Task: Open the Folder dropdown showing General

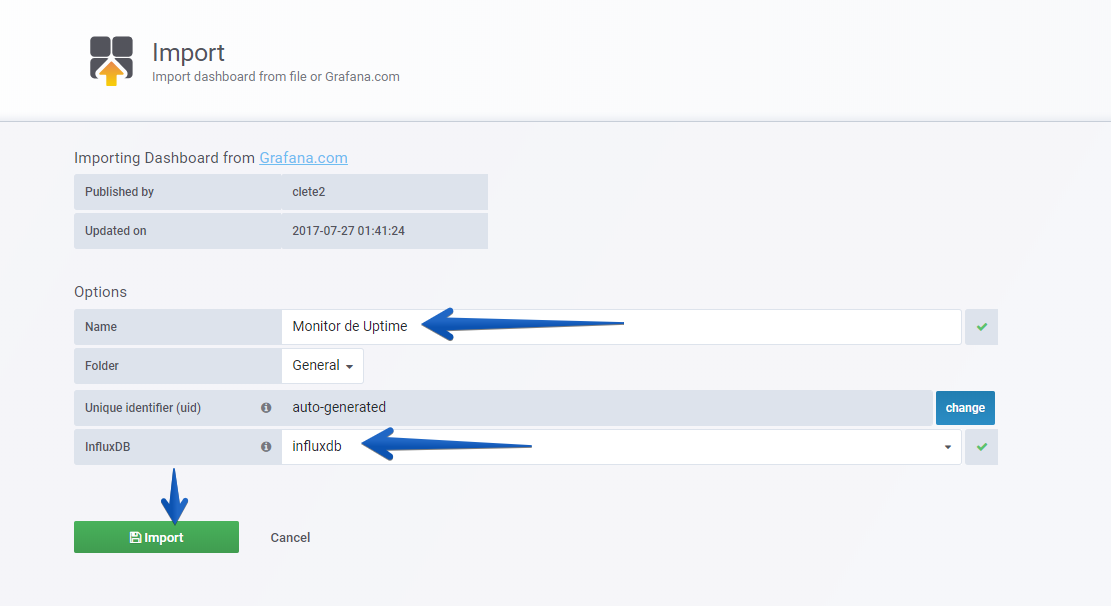Action: (x=322, y=366)
